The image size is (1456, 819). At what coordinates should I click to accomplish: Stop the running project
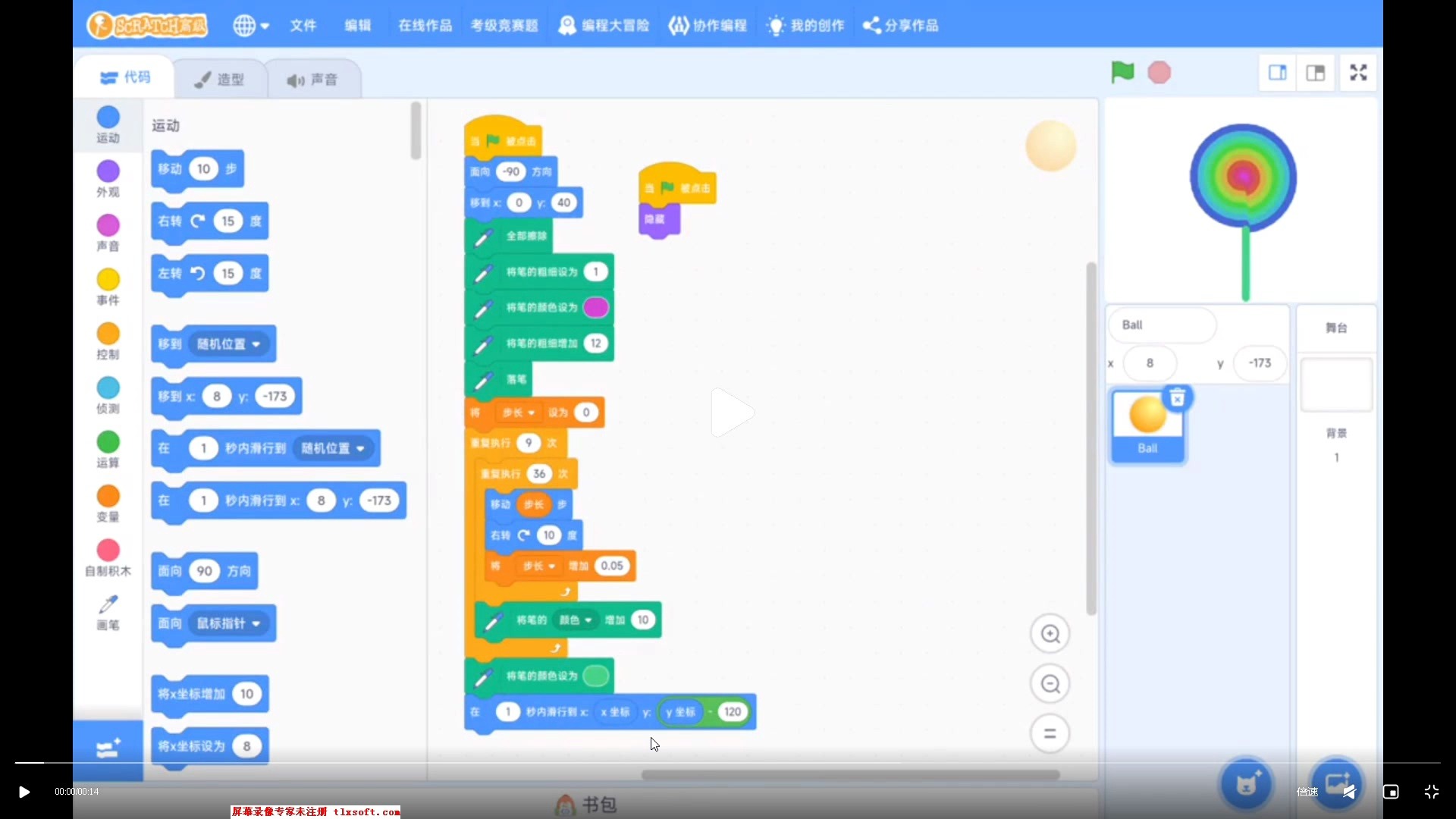[1159, 72]
